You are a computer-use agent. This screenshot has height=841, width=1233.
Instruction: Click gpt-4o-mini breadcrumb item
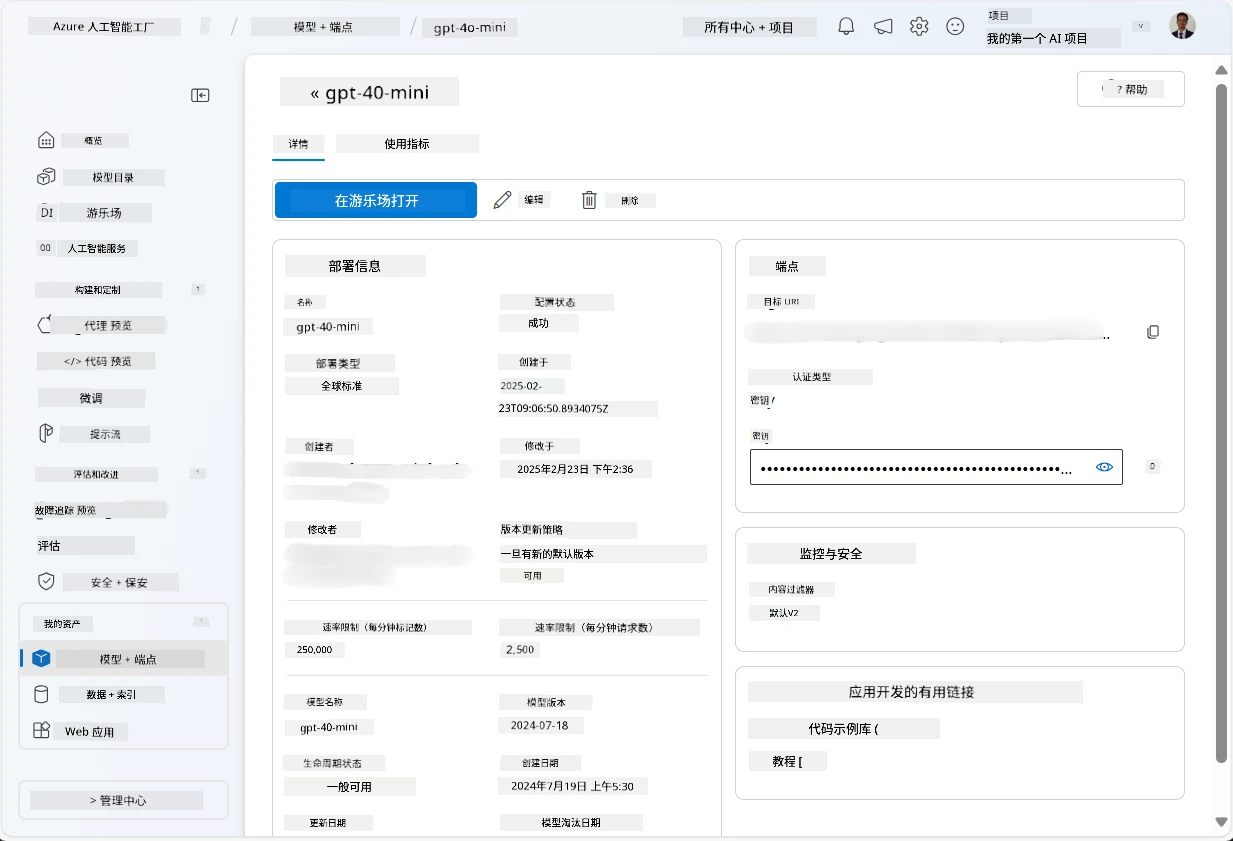(469, 28)
